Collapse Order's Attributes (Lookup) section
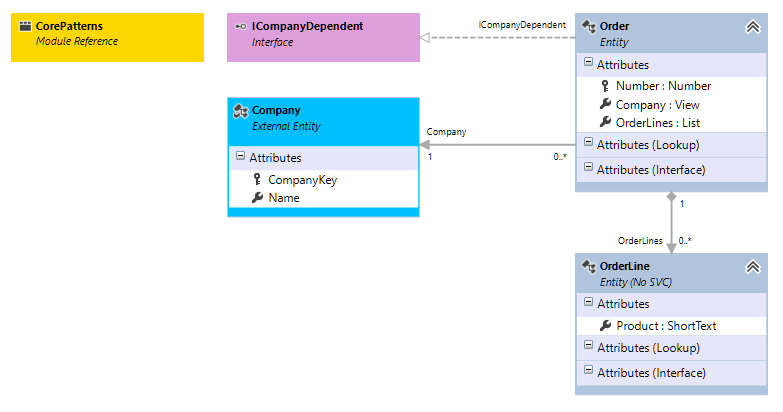 [x=588, y=142]
